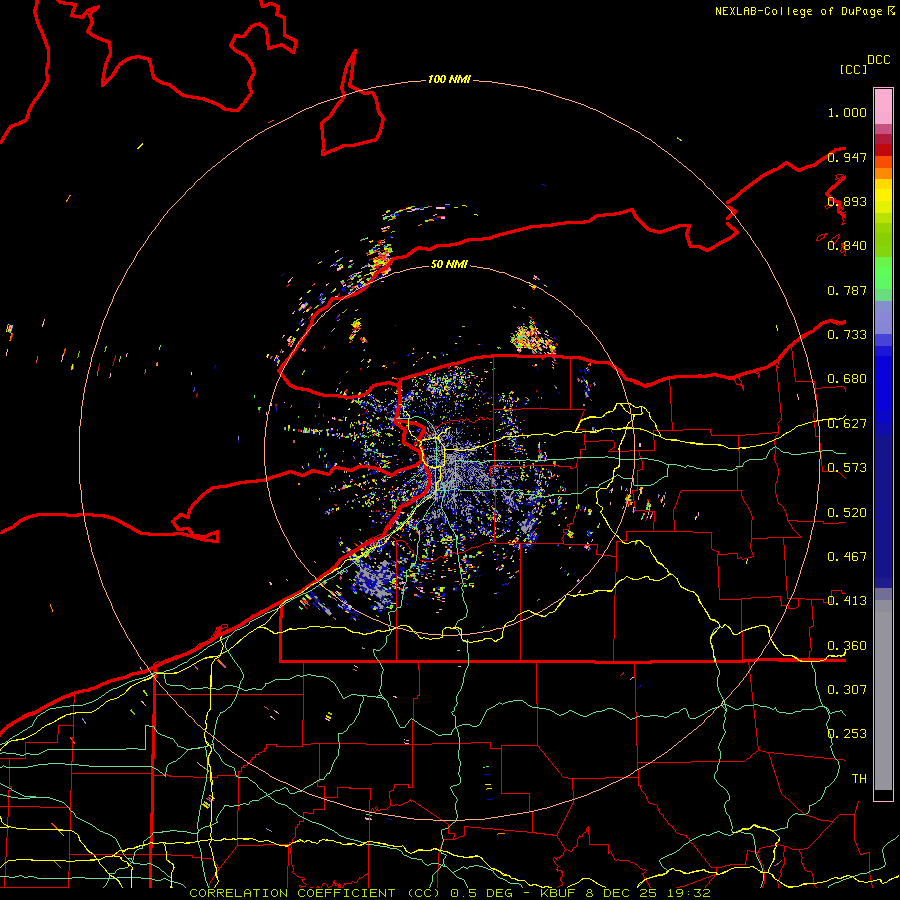Screen dimensions: 900x900
Task: Click the TH threshold label on the legend
Action: point(859,779)
